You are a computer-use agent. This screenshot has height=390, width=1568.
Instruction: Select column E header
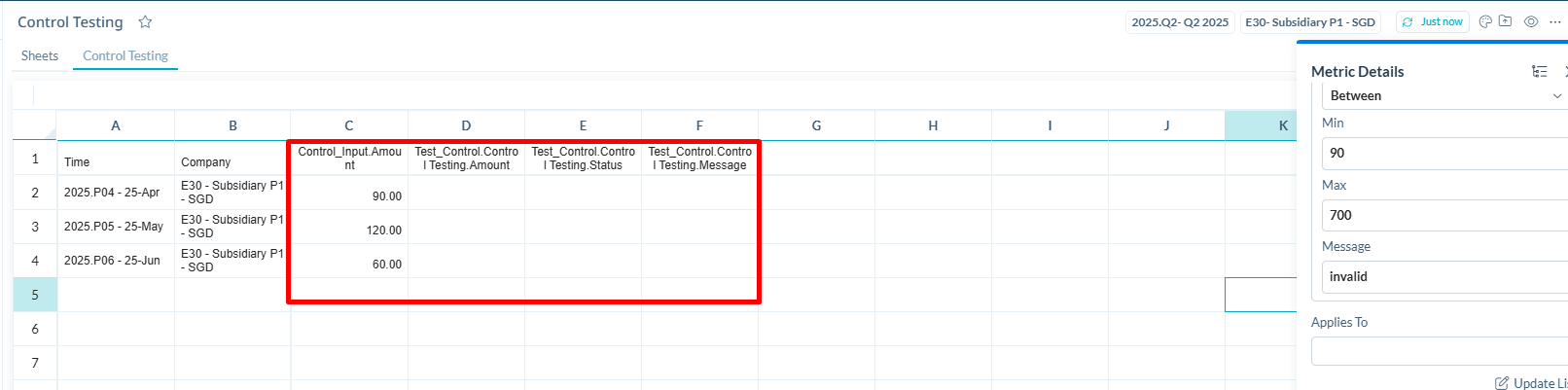pos(583,125)
